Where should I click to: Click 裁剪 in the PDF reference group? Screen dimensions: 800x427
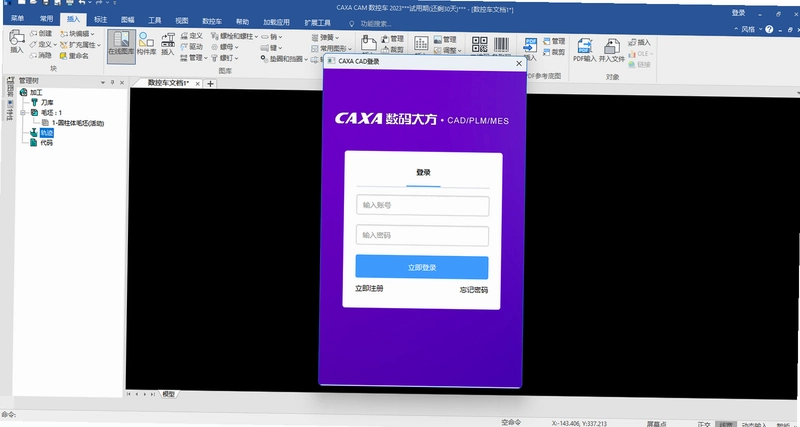pos(554,52)
